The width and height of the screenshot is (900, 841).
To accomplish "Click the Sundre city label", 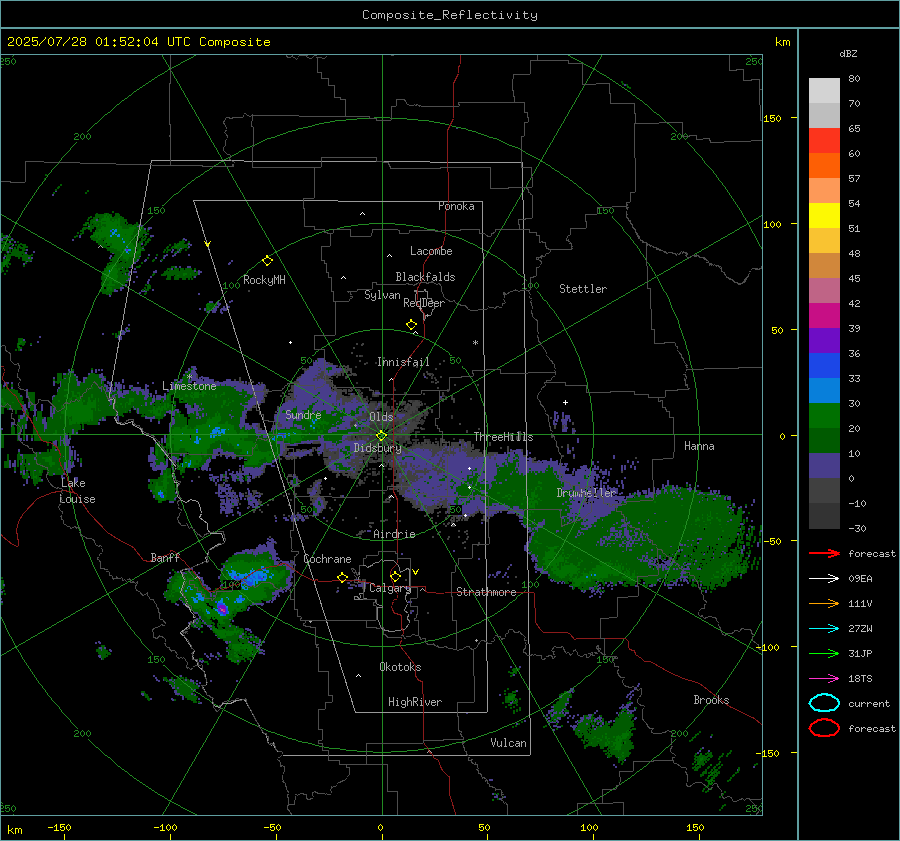I will [x=303, y=414].
